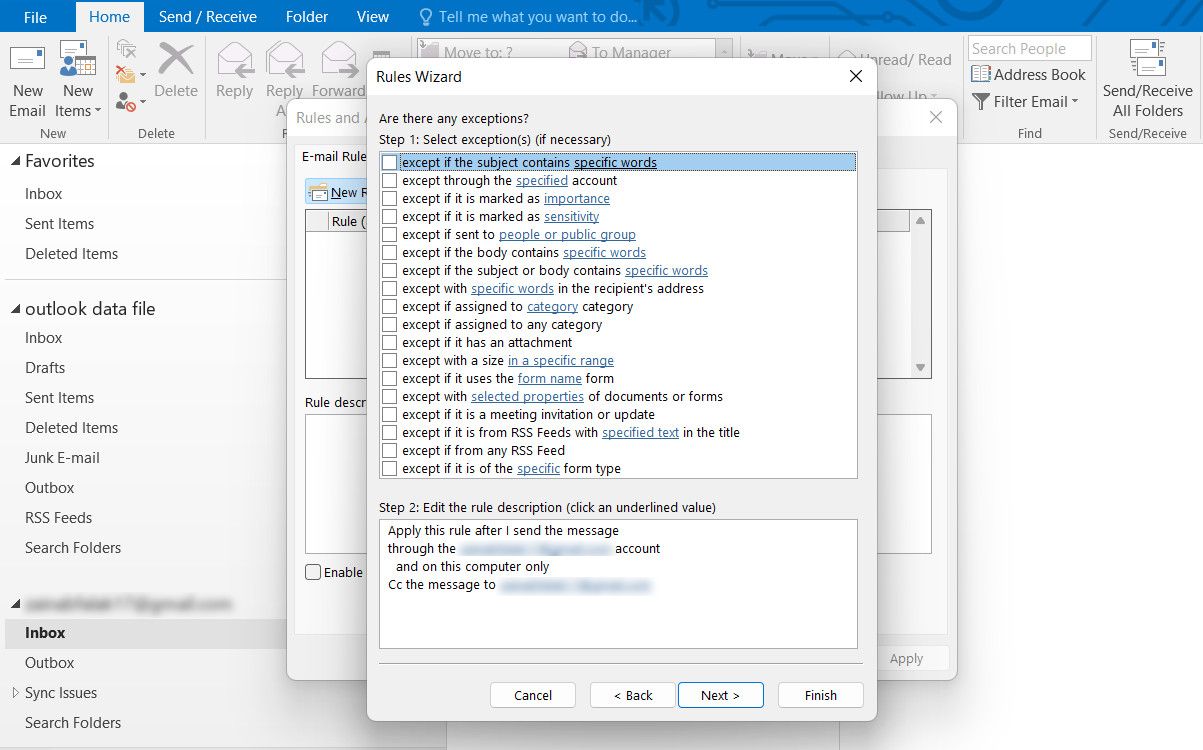Check 'except if it has an attachment'
Screen dimensions: 1203x750
[390, 343]
